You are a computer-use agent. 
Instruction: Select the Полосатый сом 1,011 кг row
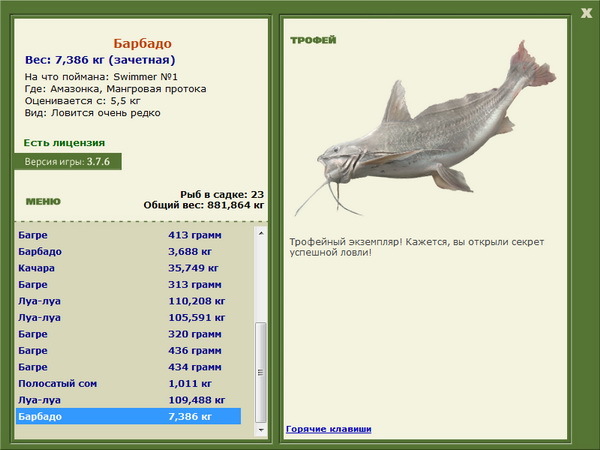tap(129, 383)
